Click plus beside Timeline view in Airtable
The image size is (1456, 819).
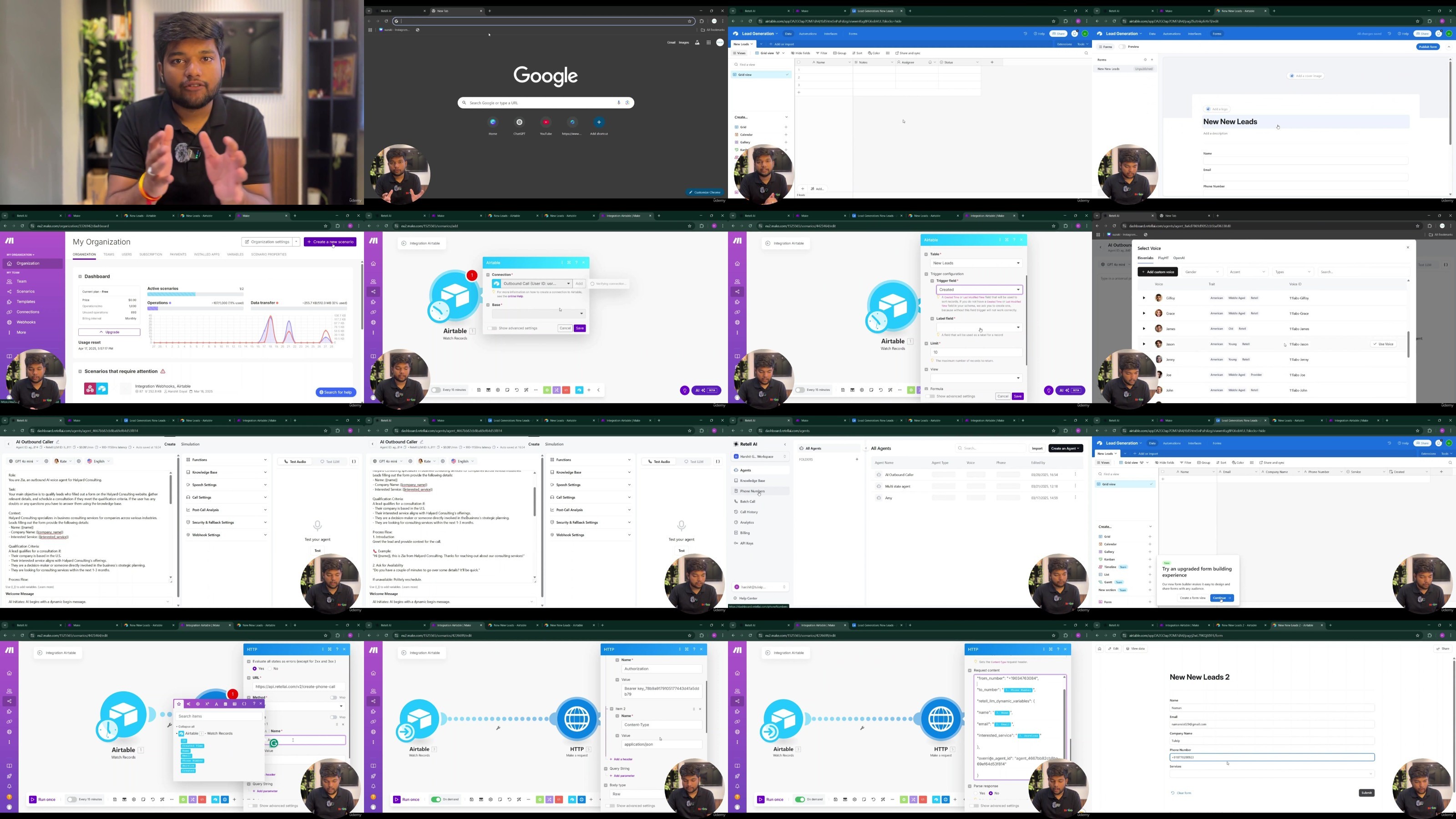point(1150,567)
